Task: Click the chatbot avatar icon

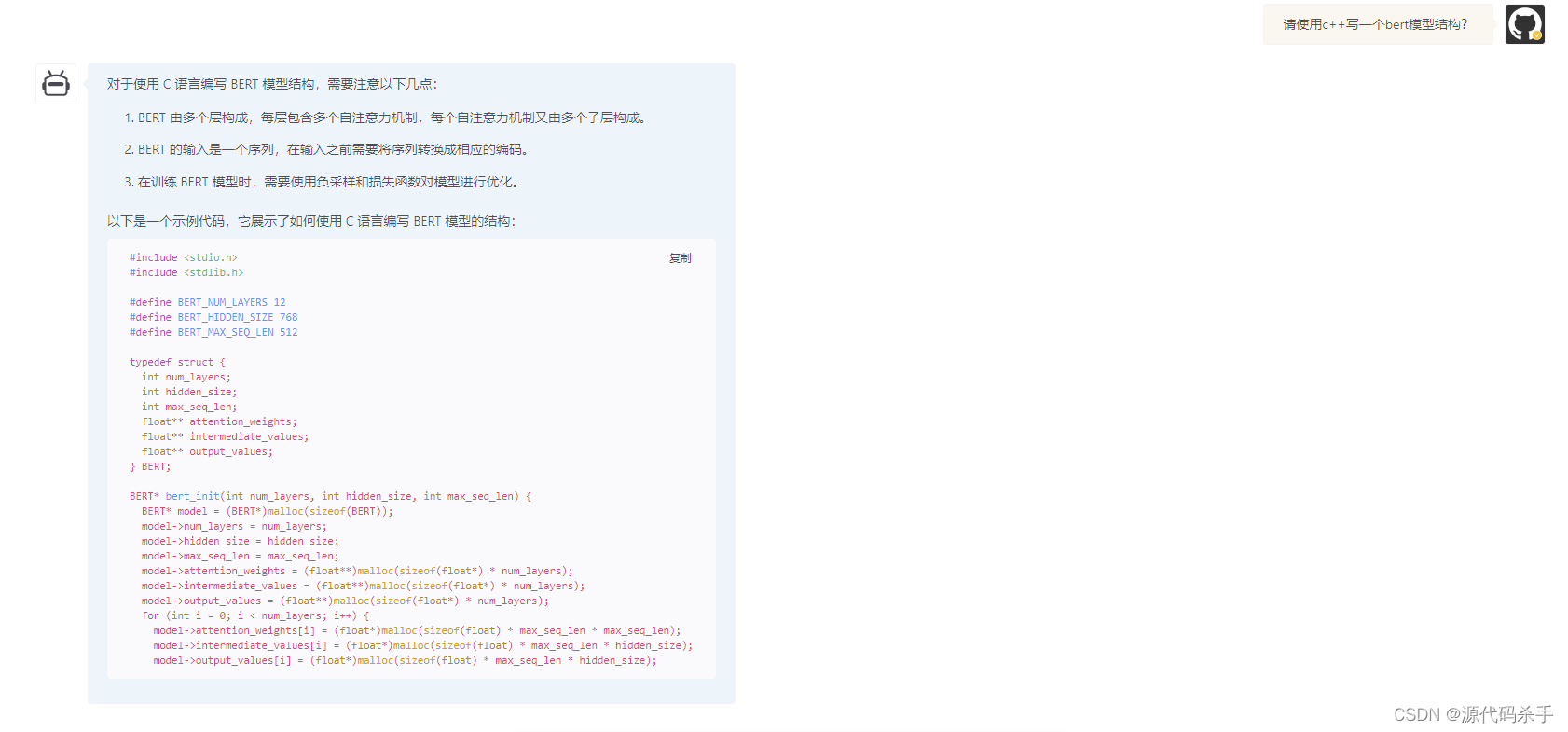Action: (x=56, y=84)
